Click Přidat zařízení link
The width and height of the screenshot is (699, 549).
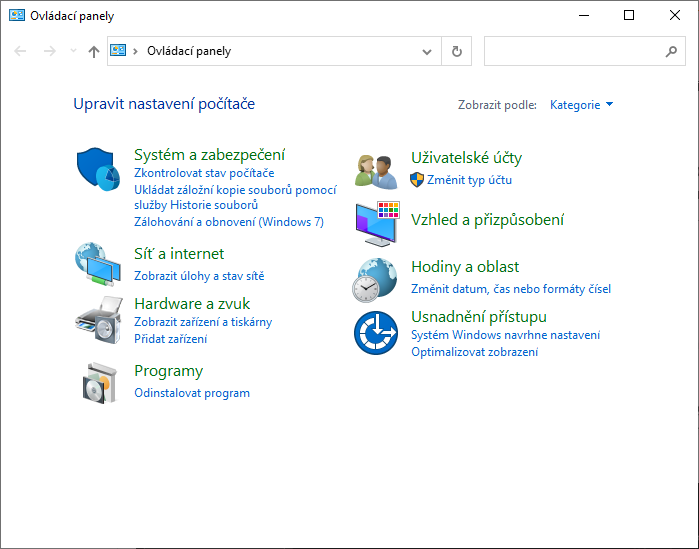(171, 339)
